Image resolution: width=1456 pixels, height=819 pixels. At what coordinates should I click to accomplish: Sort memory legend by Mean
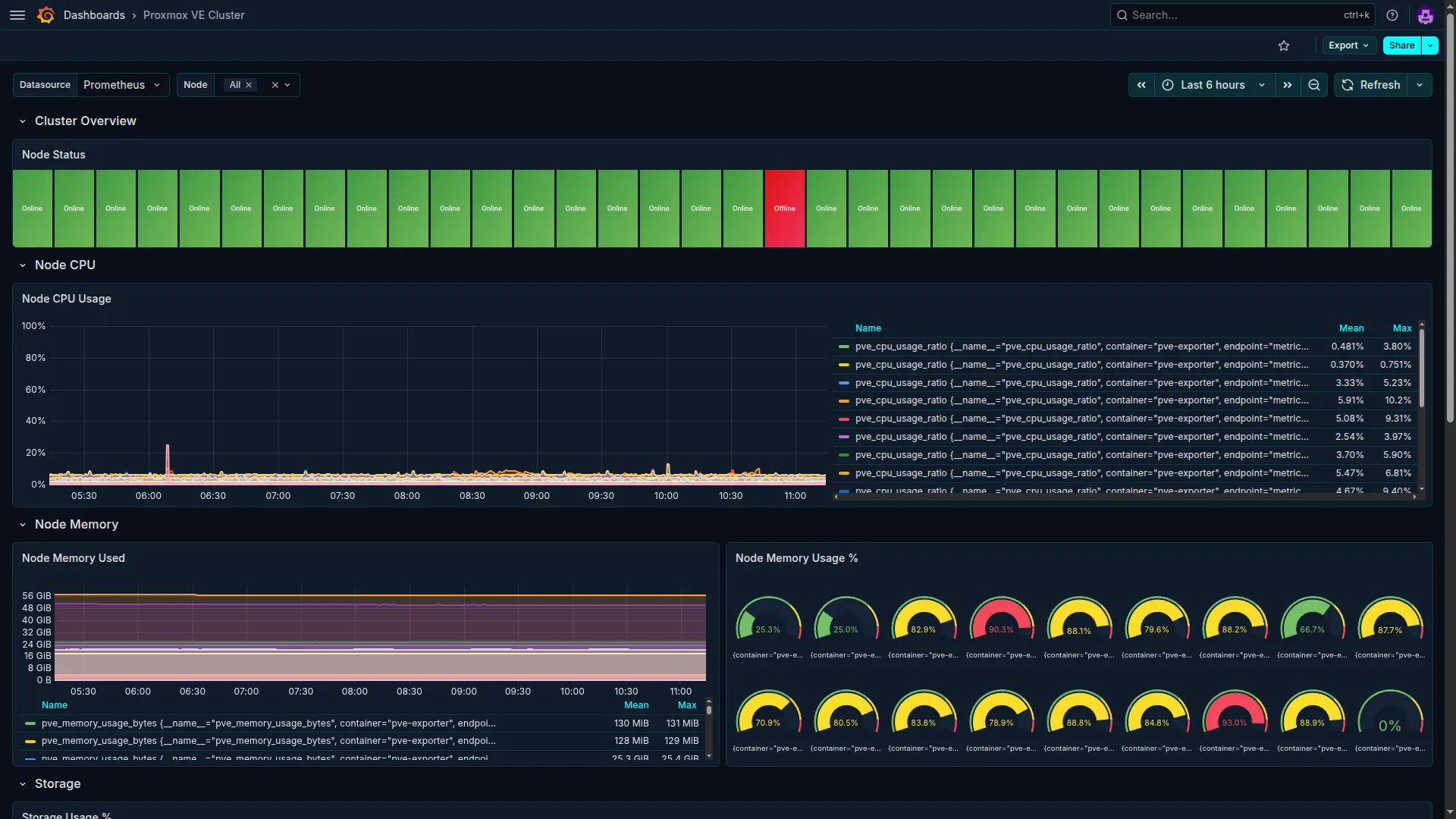[636, 705]
